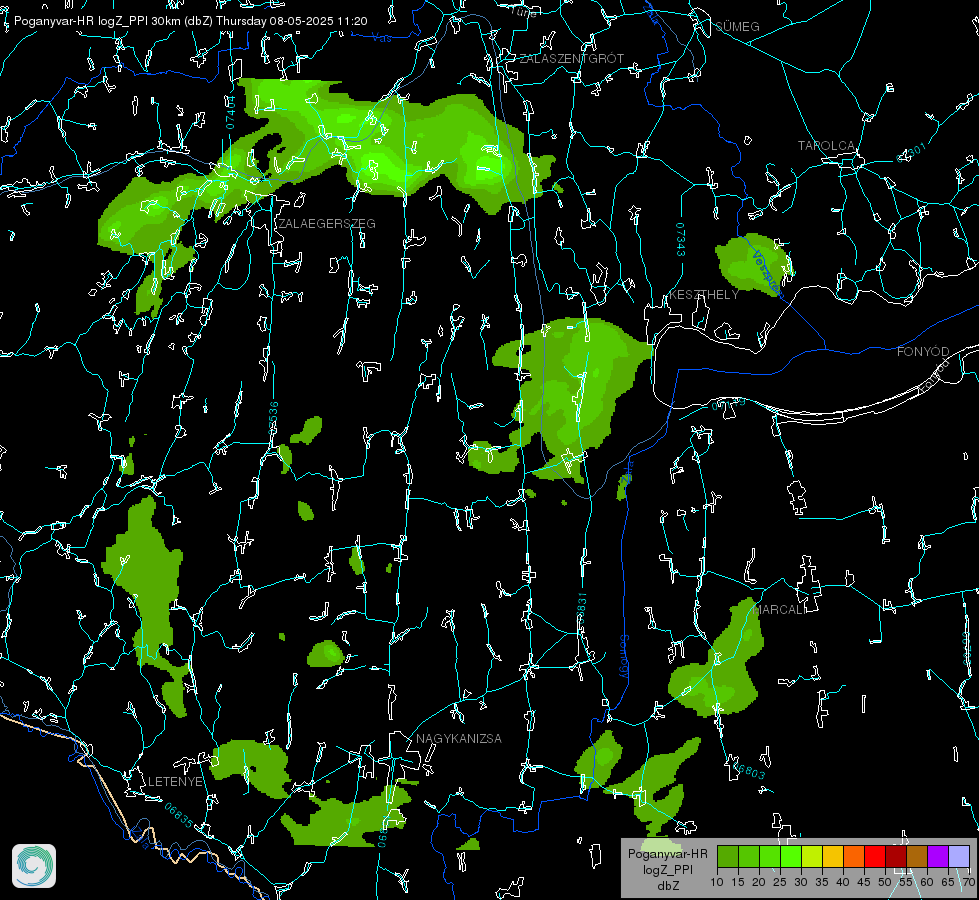Click the blue swirl logo icon

pyautogui.click(x=34, y=866)
